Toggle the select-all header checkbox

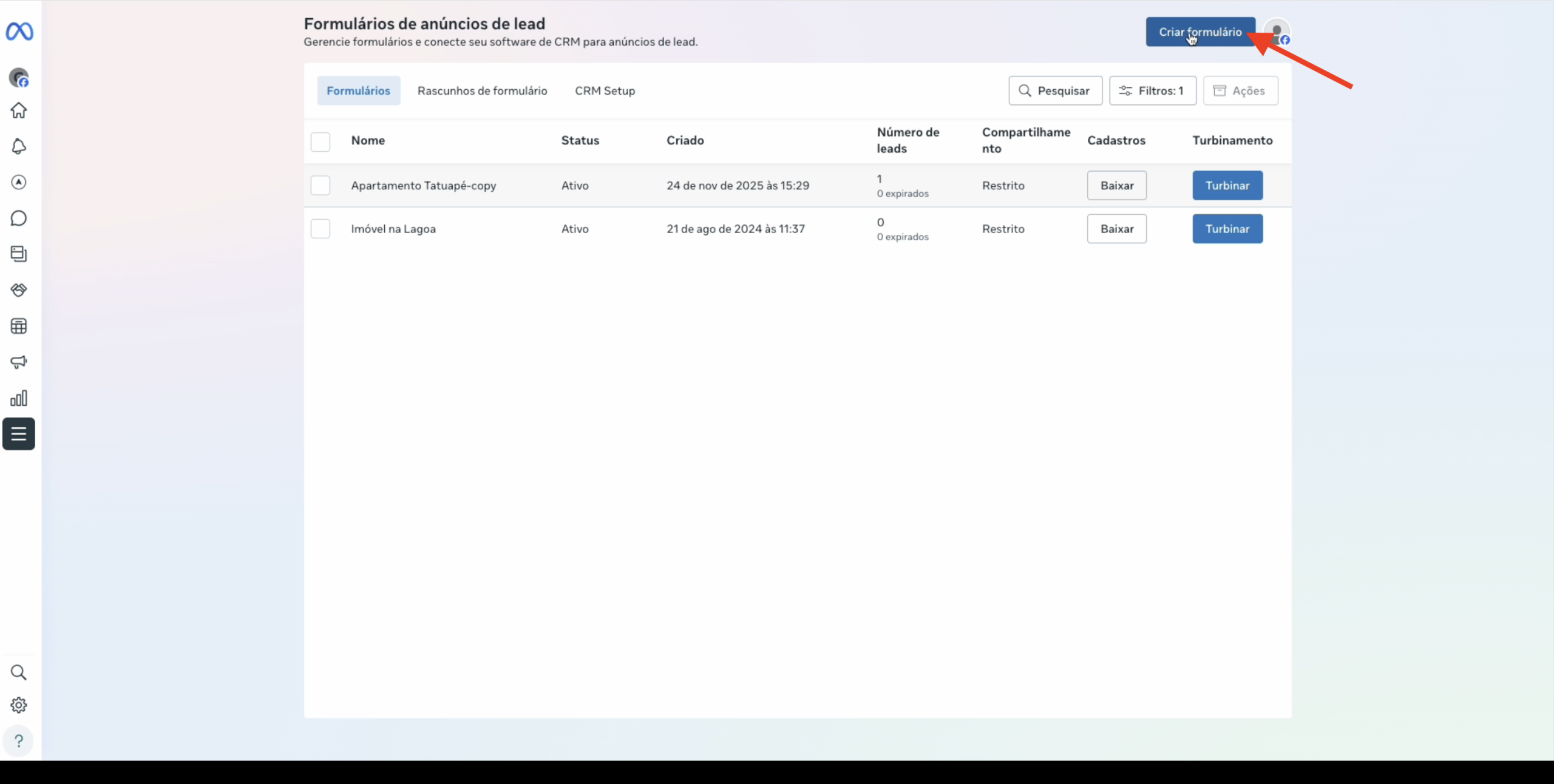point(321,141)
